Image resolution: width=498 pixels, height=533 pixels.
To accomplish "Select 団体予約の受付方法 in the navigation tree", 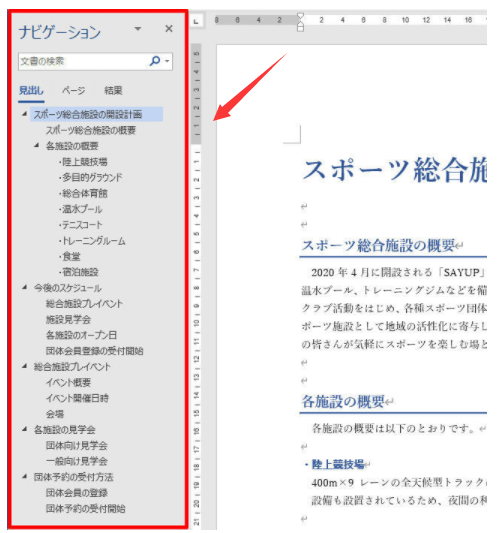I will point(73,477).
